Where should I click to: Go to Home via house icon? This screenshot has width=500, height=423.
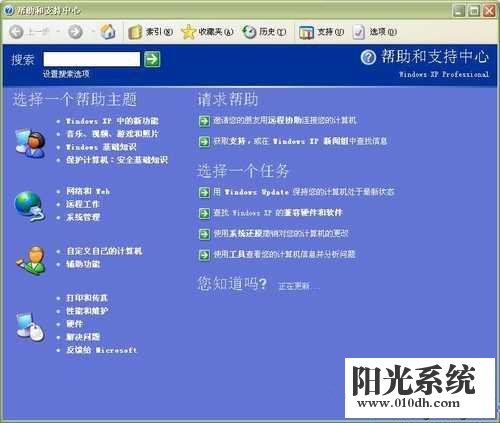(108, 32)
